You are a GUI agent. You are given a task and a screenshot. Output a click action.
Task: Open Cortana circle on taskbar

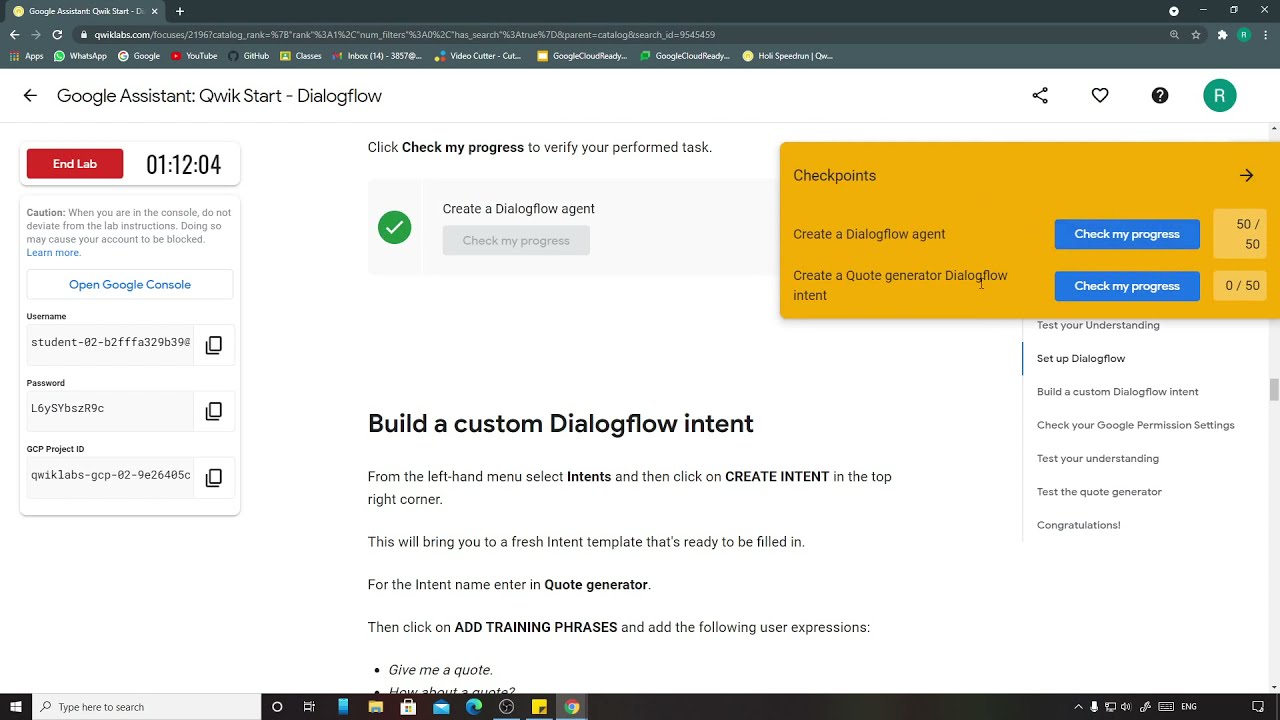(x=277, y=707)
